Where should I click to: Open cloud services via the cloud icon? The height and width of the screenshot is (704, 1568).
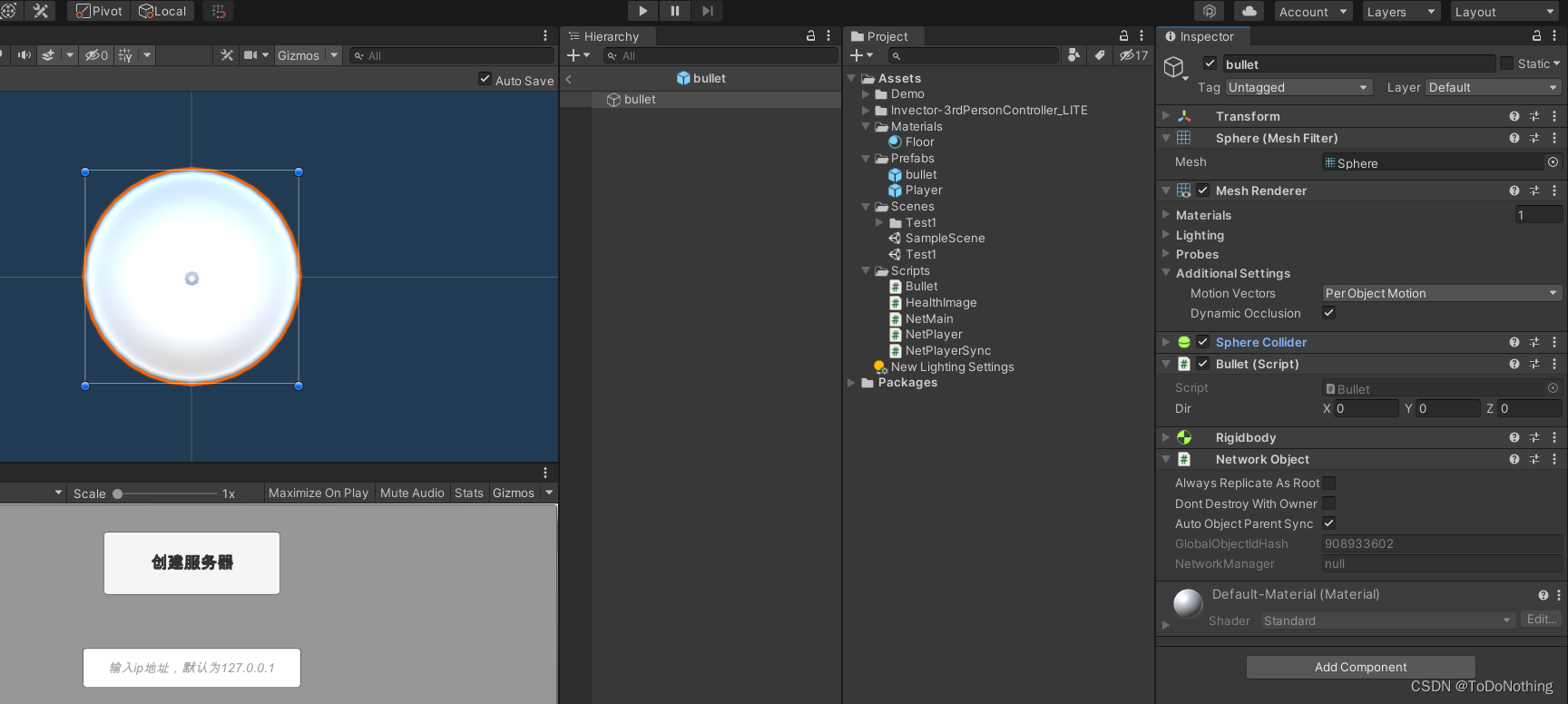tap(1249, 11)
